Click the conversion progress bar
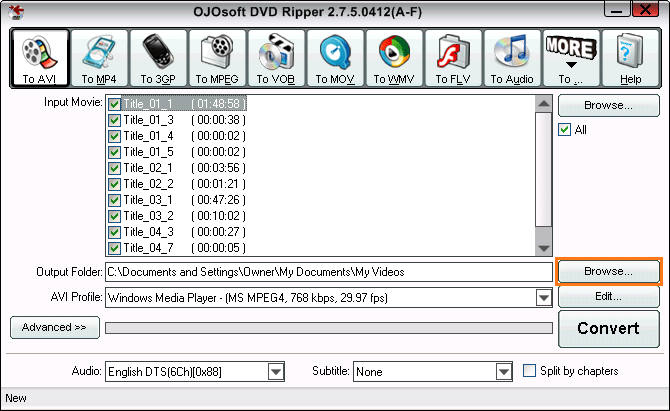This screenshot has width=670, height=411. coord(329,328)
